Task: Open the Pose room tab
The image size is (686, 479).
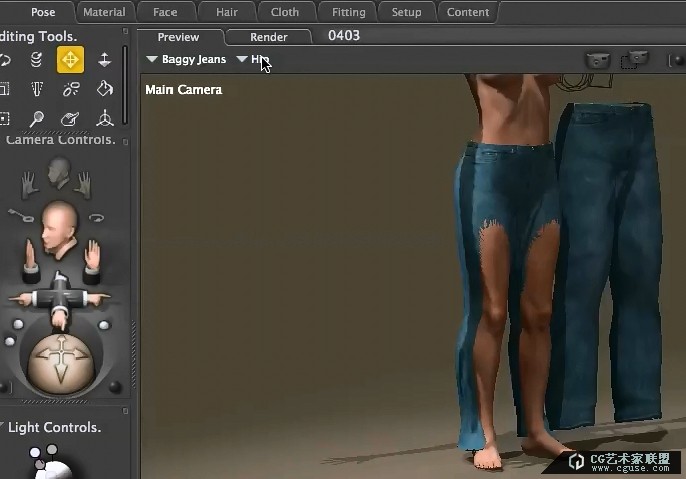Action: (x=43, y=12)
